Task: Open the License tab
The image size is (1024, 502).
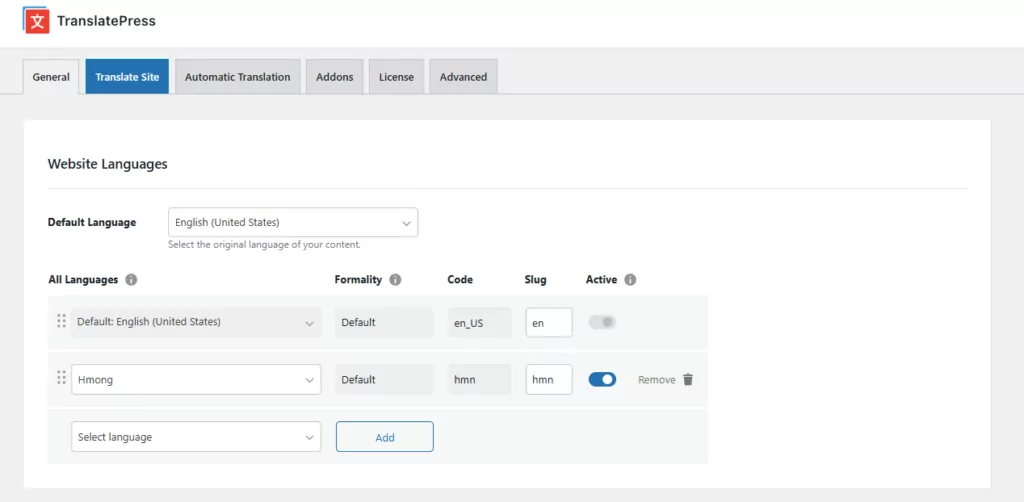Action: pos(396,76)
